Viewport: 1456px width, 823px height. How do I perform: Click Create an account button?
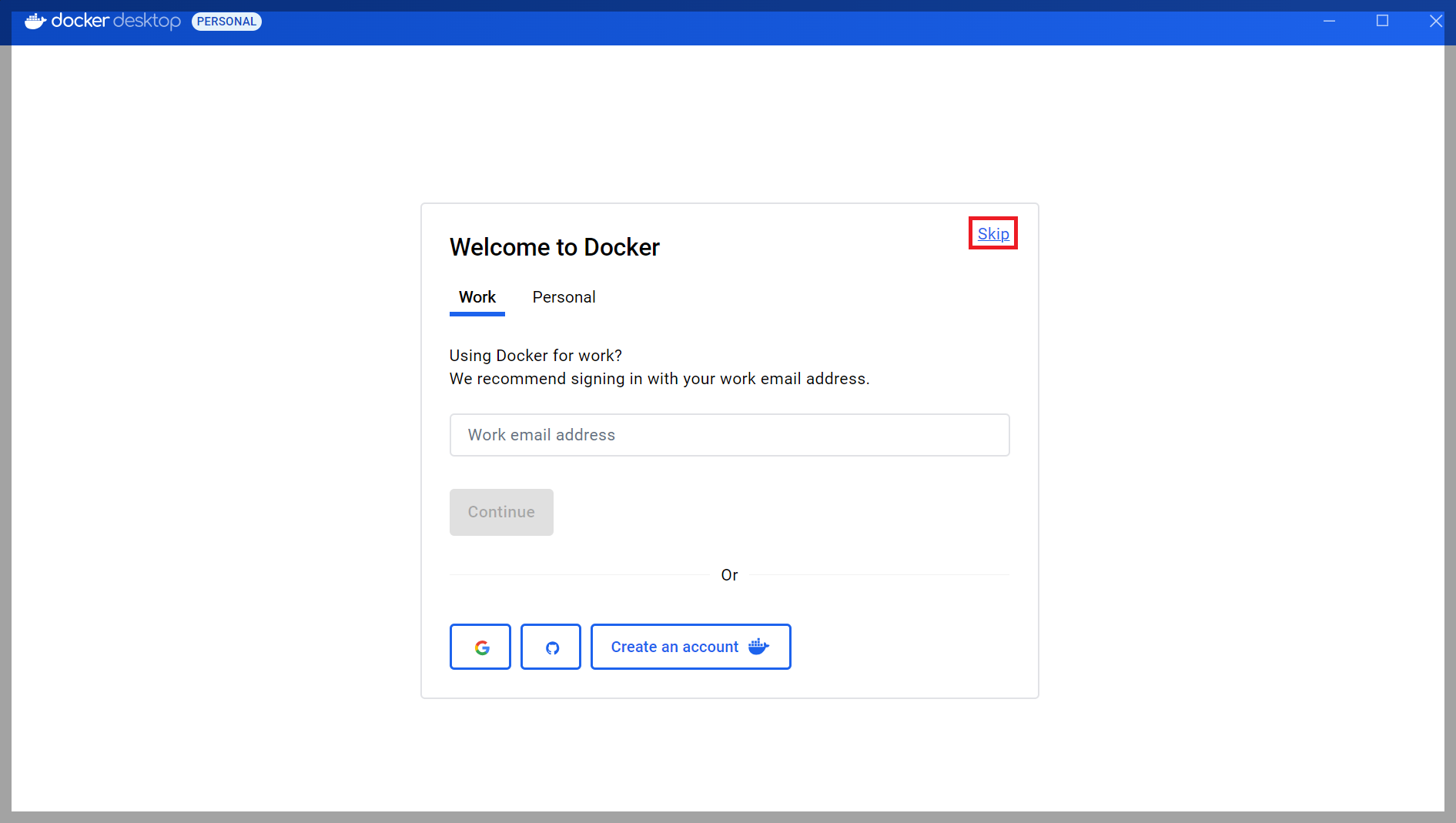691,647
